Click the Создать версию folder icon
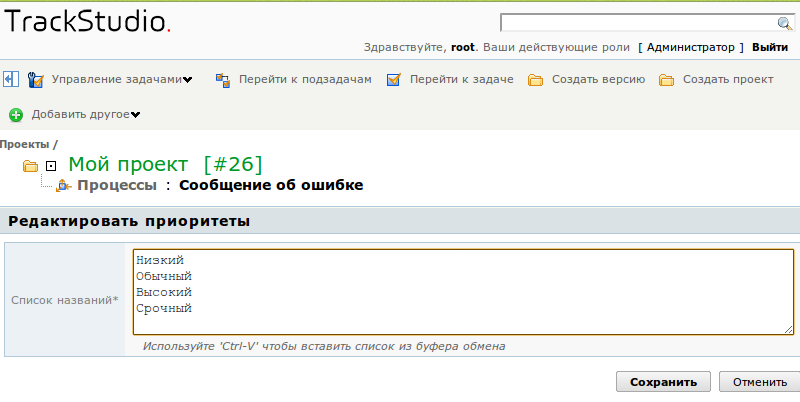 [x=536, y=80]
